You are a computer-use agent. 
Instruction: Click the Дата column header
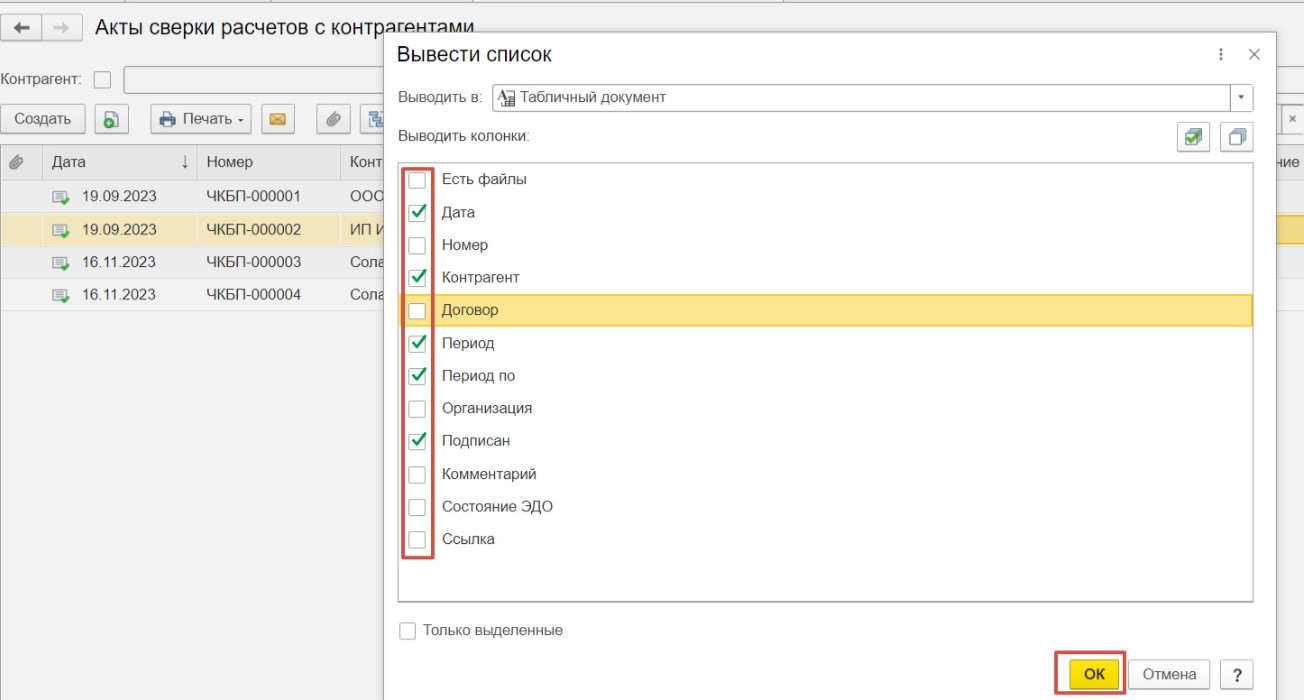point(119,162)
